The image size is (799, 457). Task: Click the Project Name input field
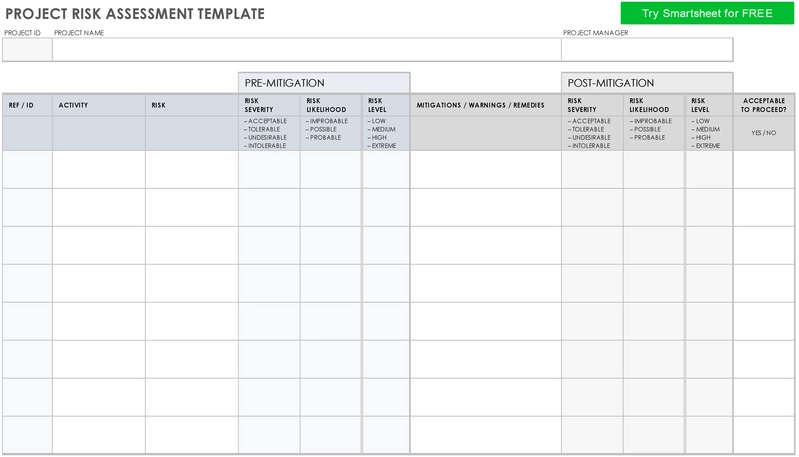307,50
